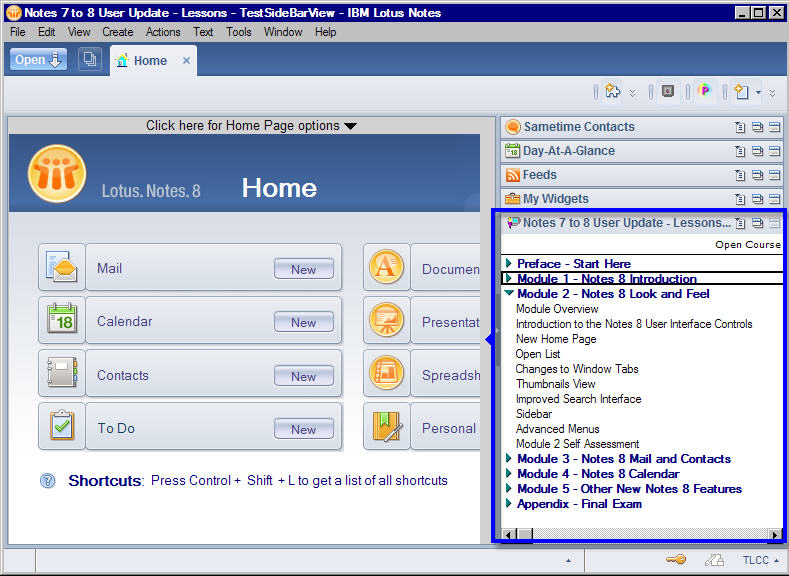Open the Day-At-A-Glance panel menu icon
Image resolution: width=789 pixels, height=576 pixels.
pyautogui.click(x=740, y=151)
